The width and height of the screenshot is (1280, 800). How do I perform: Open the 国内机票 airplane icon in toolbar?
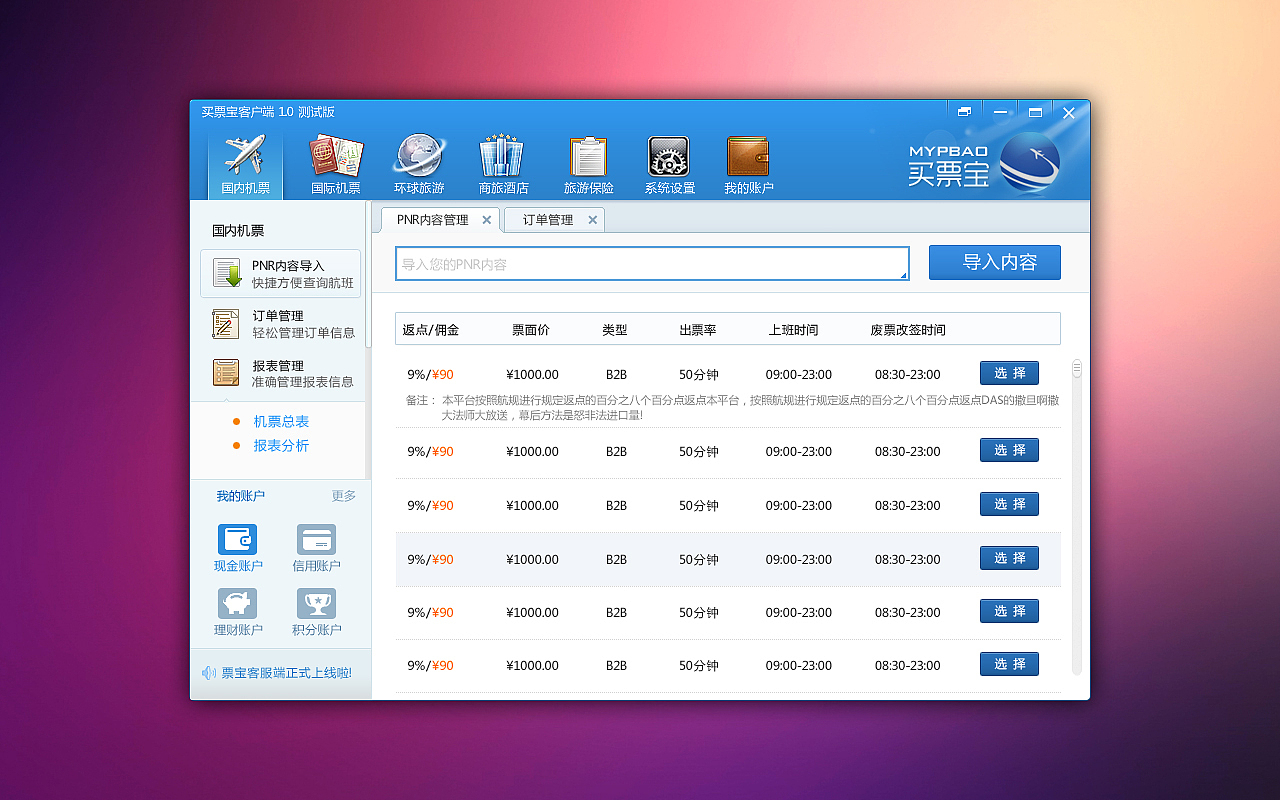coord(245,163)
